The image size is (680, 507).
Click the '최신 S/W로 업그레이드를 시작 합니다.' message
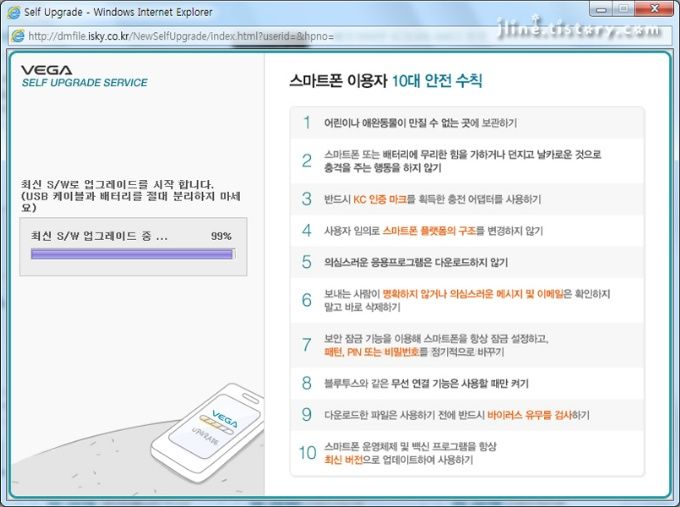(x=117, y=184)
